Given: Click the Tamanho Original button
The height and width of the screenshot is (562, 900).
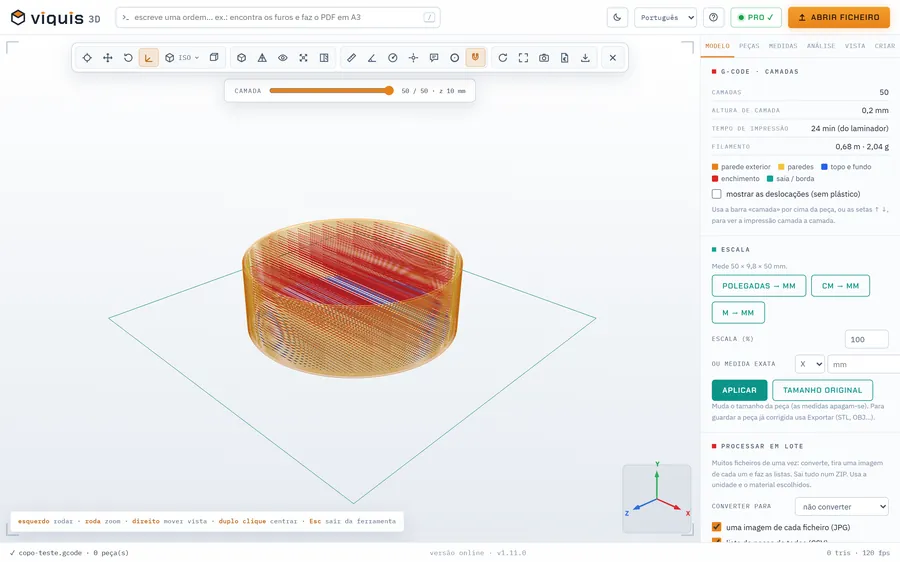Looking at the screenshot, I should coord(823,390).
